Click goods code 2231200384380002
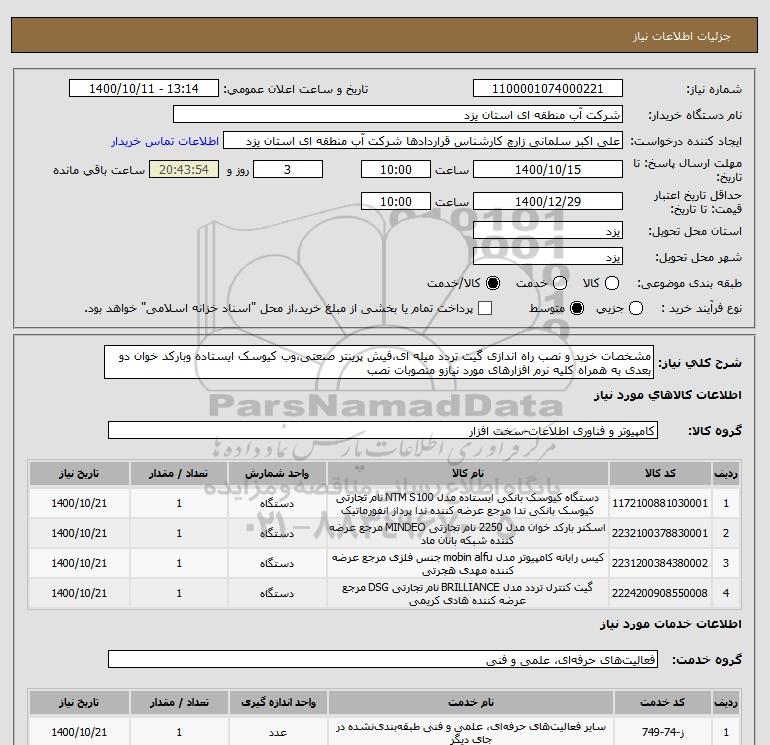 point(660,563)
